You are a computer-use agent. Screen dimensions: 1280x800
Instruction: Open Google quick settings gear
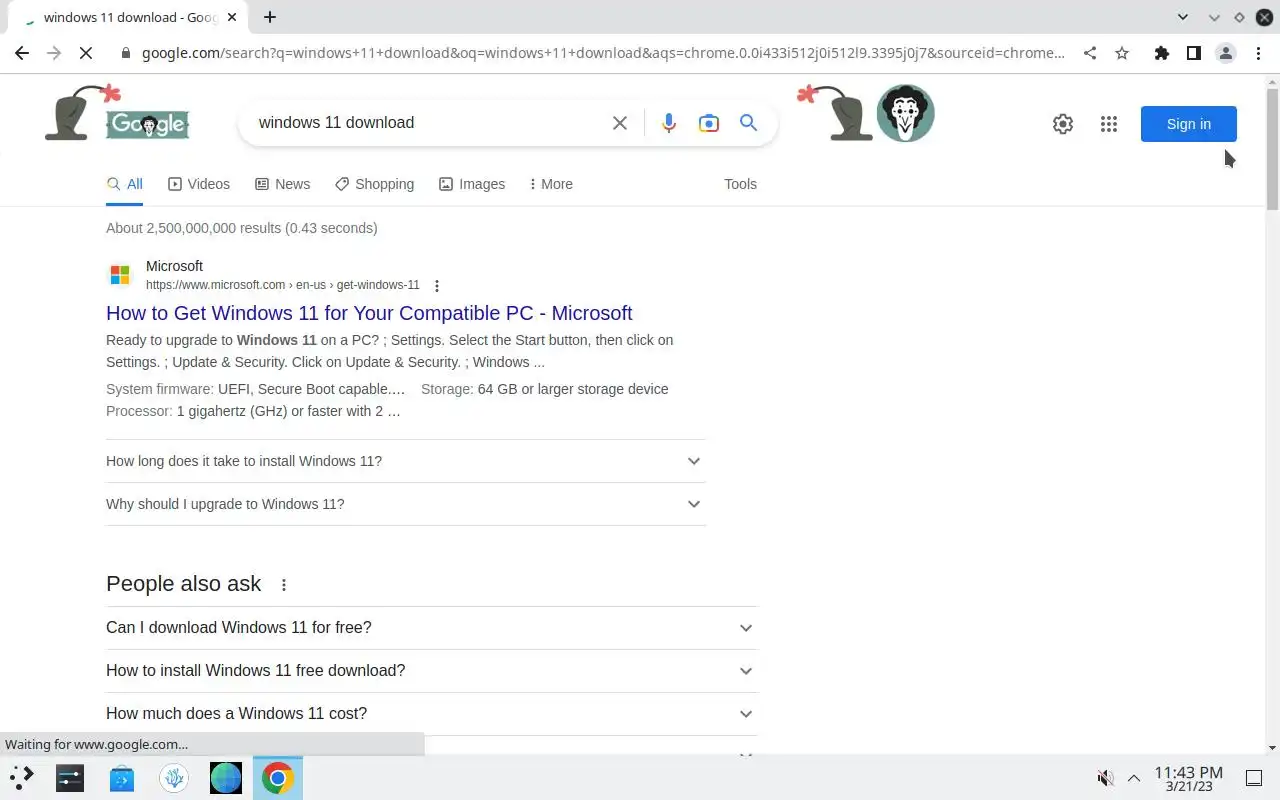(x=1063, y=124)
